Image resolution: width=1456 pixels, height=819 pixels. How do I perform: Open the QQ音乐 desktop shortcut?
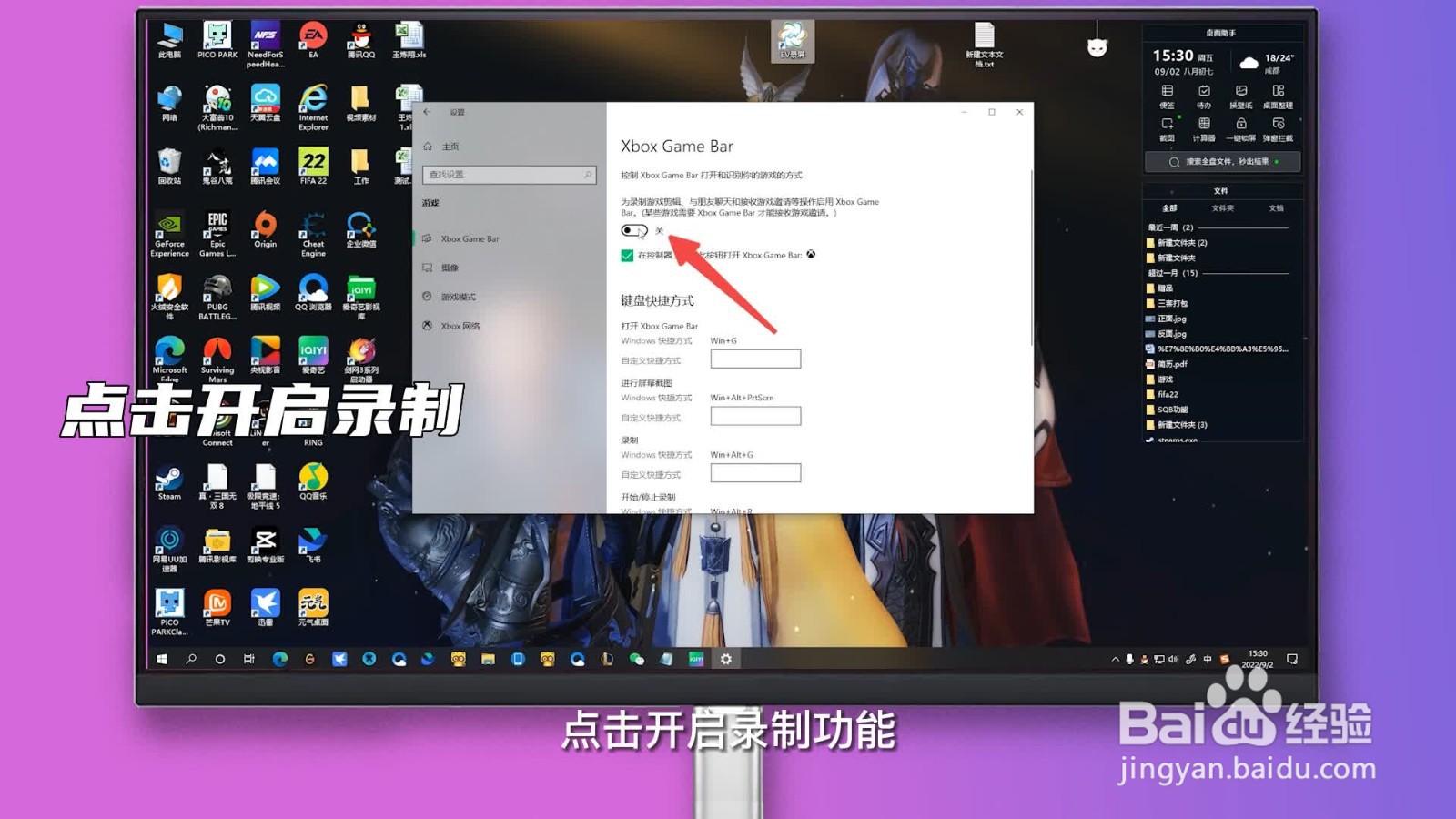pos(313,482)
